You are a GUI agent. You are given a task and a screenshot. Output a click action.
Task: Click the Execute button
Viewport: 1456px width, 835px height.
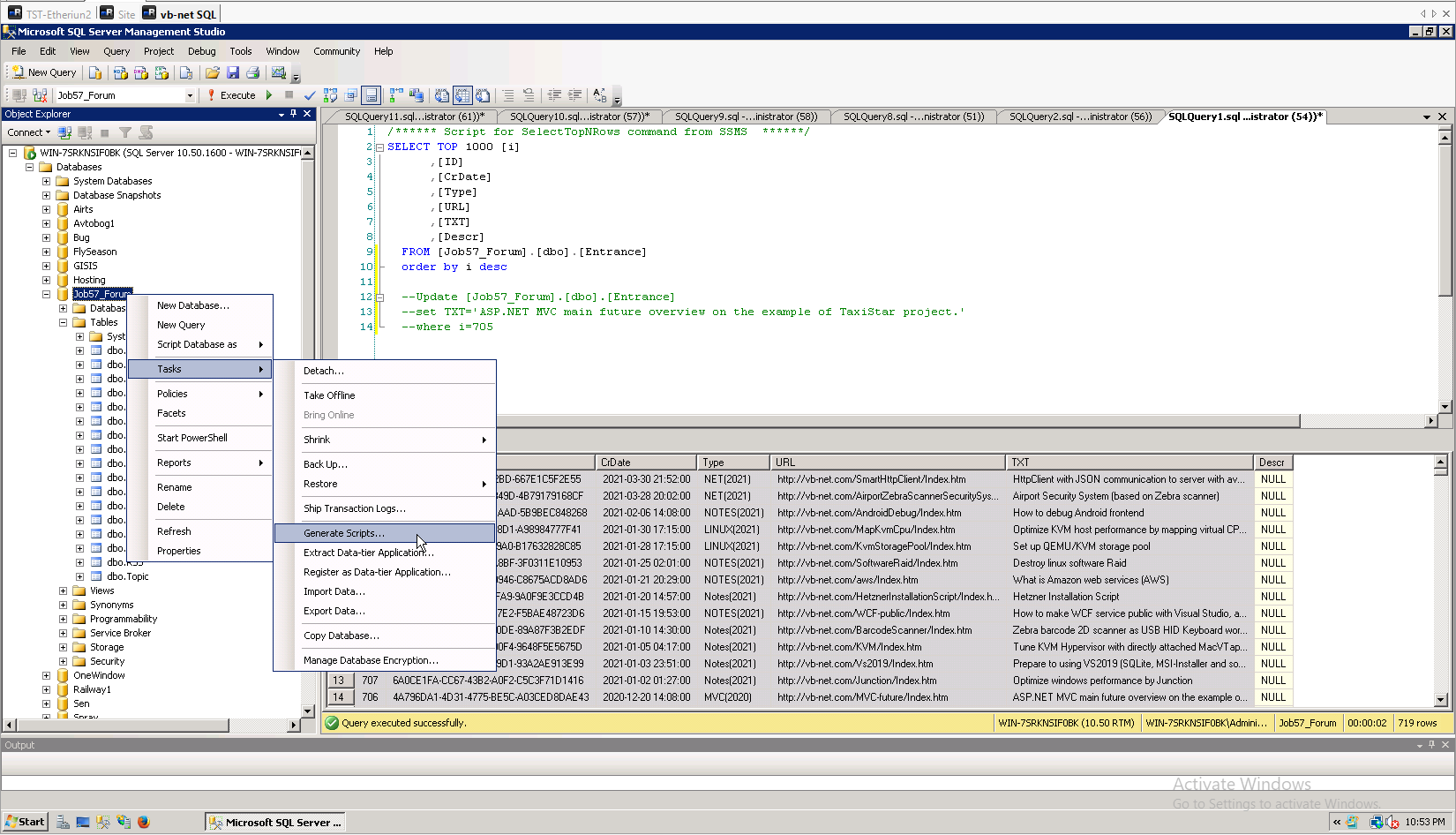pyautogui.click(x=231, y=95)
